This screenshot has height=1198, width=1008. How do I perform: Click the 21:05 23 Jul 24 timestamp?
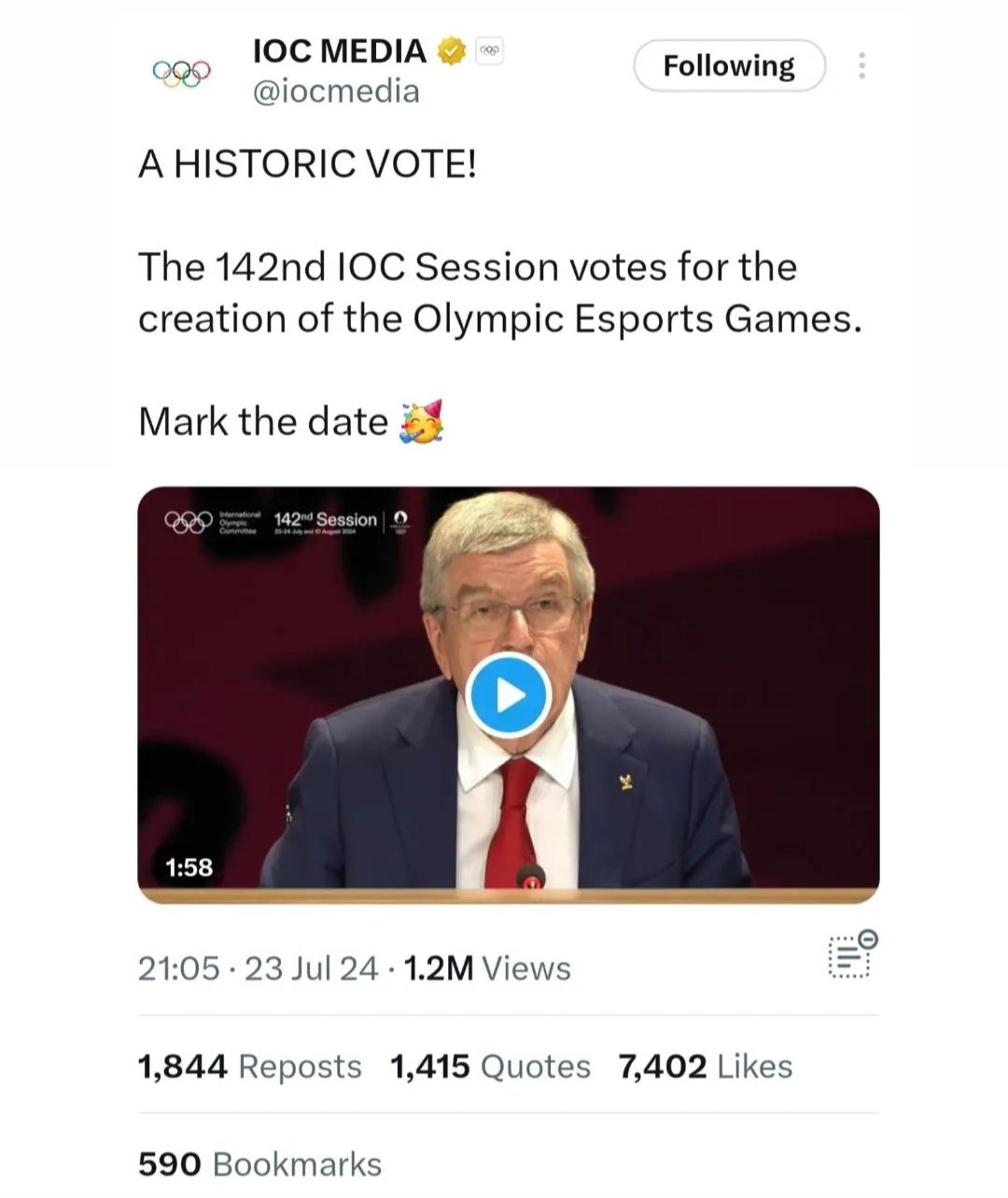coord(258,968)
